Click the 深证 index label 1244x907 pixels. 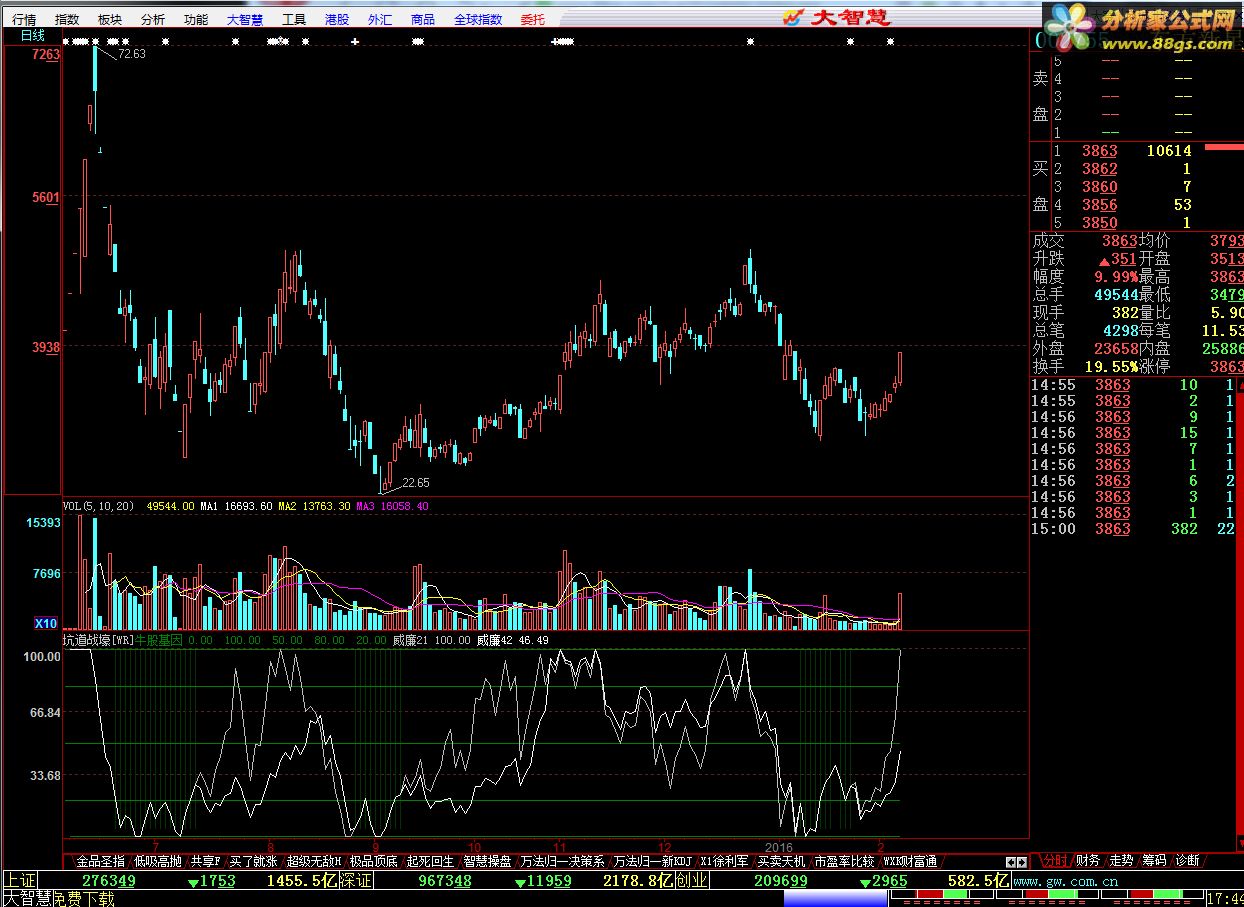point(356,880)
